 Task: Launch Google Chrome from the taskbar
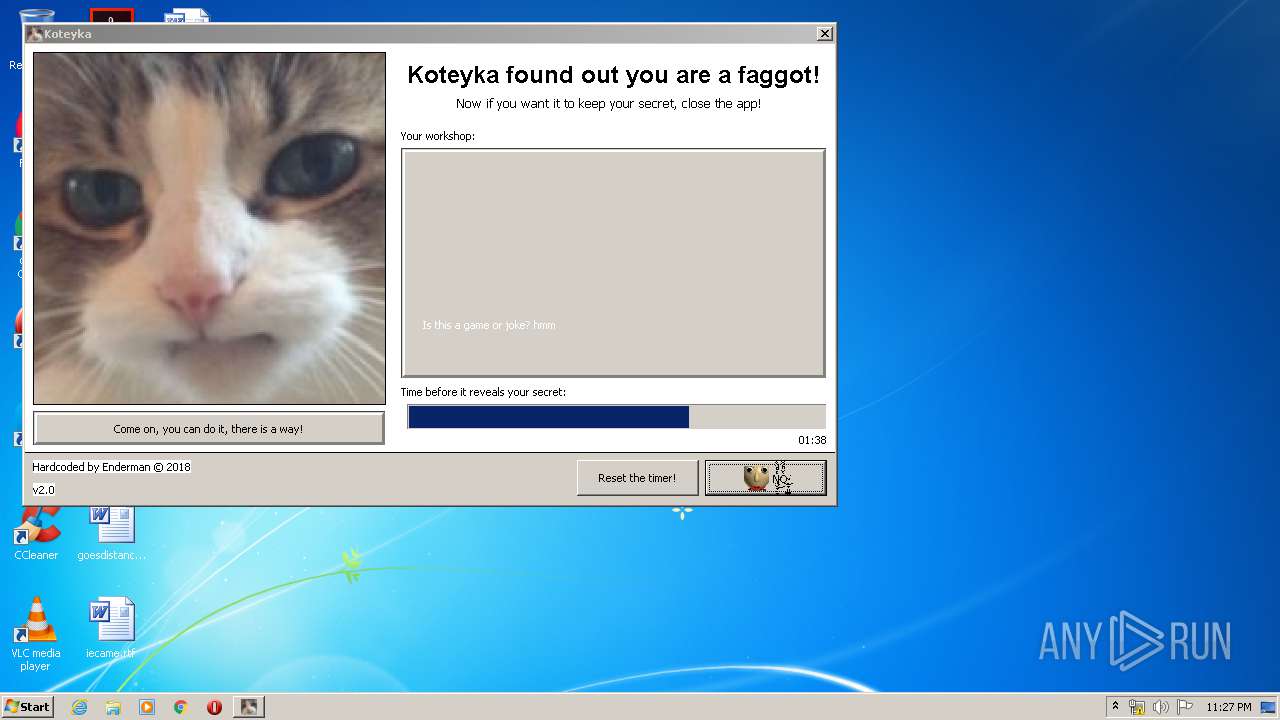point(181,707)
